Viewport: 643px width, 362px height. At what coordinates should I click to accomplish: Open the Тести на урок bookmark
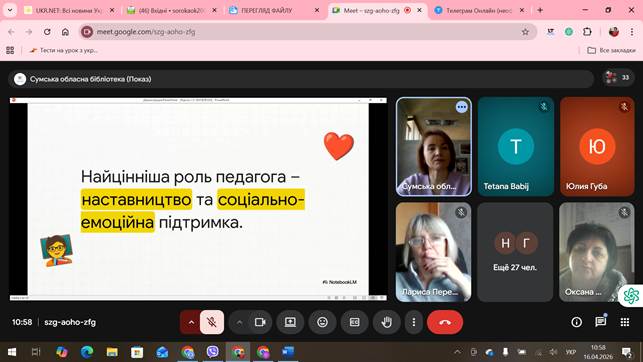pos(64,50)
